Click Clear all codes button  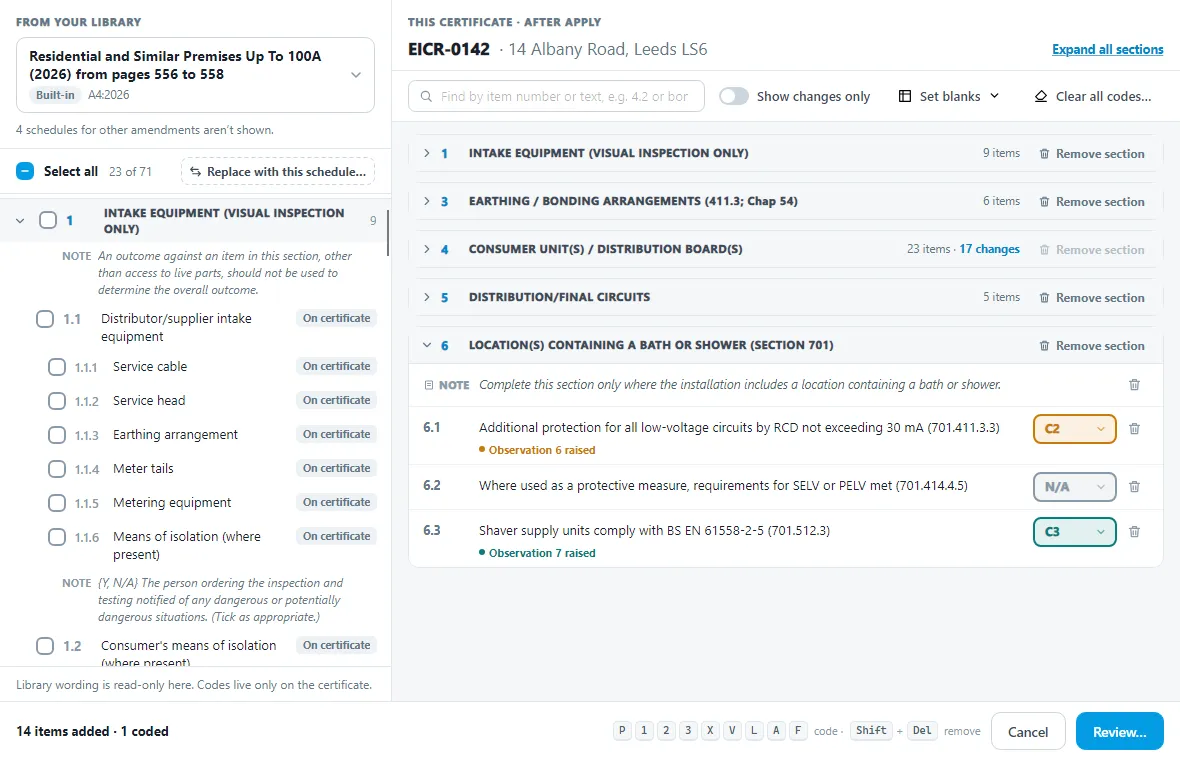pos(1093,96)
